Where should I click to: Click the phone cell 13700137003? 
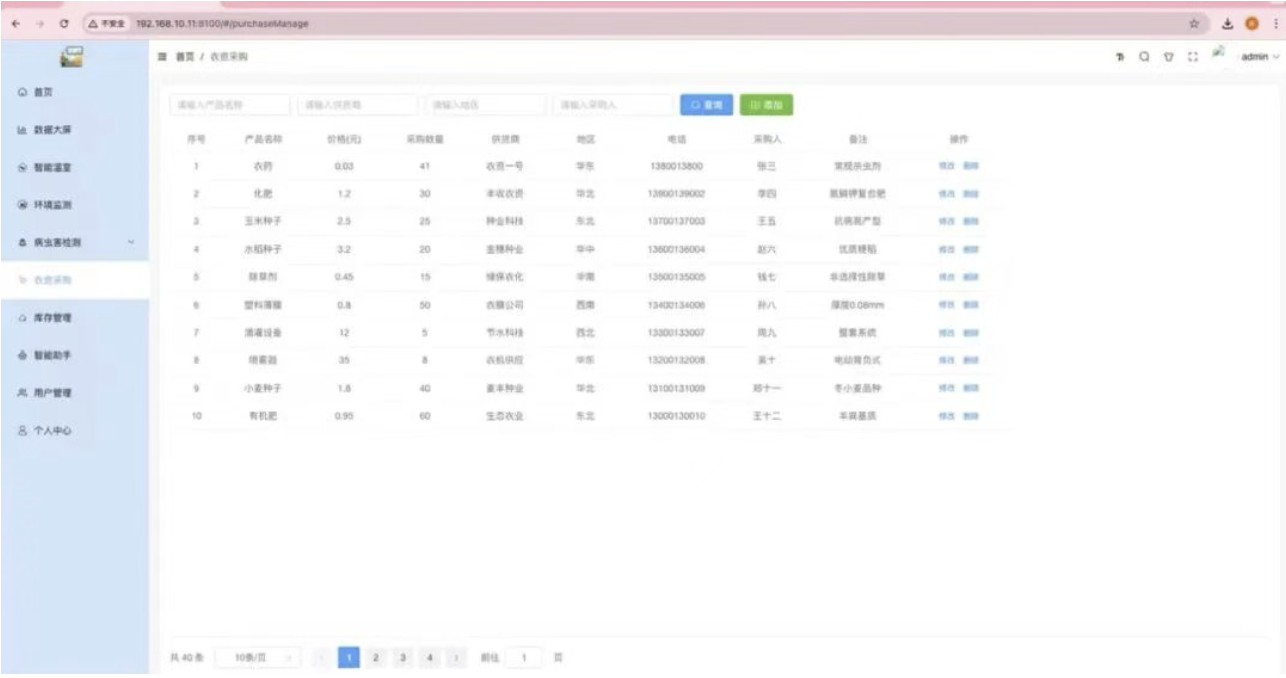click(x=677, y=221)
